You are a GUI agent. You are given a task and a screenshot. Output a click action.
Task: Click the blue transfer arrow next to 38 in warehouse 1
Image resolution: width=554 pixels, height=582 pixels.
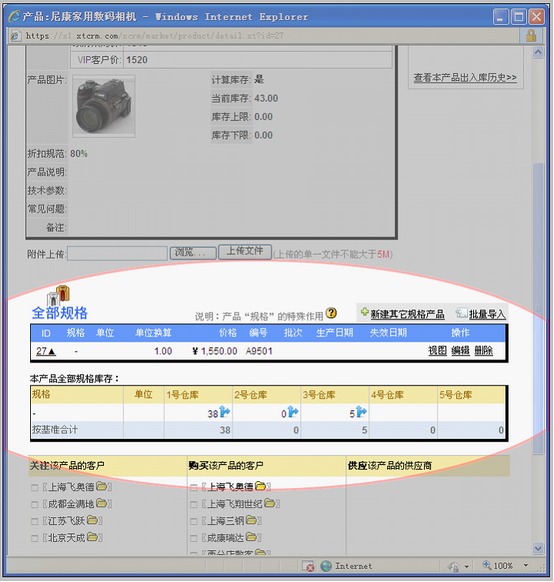point(225,412)
